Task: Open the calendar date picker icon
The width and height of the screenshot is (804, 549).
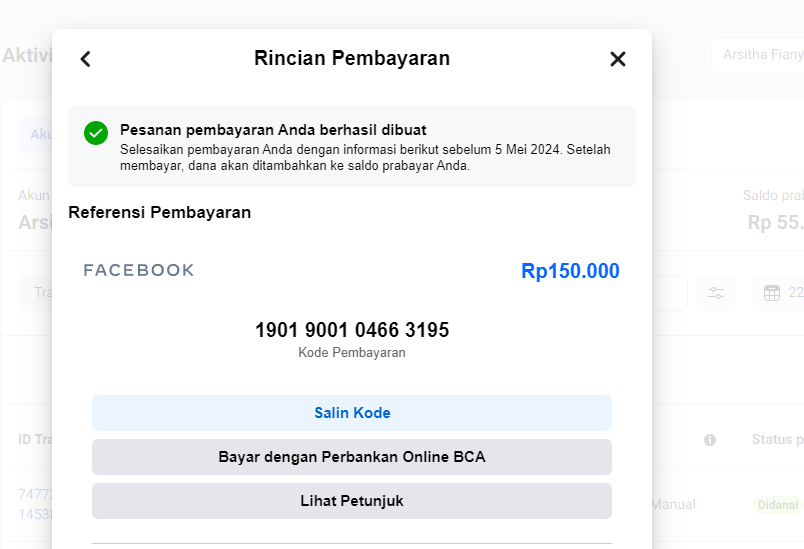Action: [x=771, y=293]
